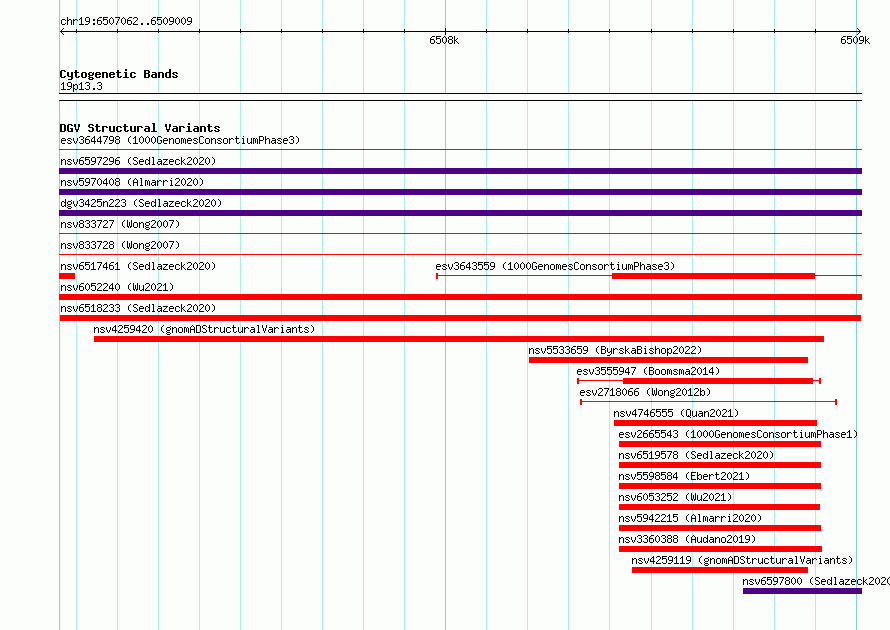Image resolution: width=890 pixels, height=630 pixels.
Task: Open variant nsv833727 (Wong2007)
Action: 120,224
